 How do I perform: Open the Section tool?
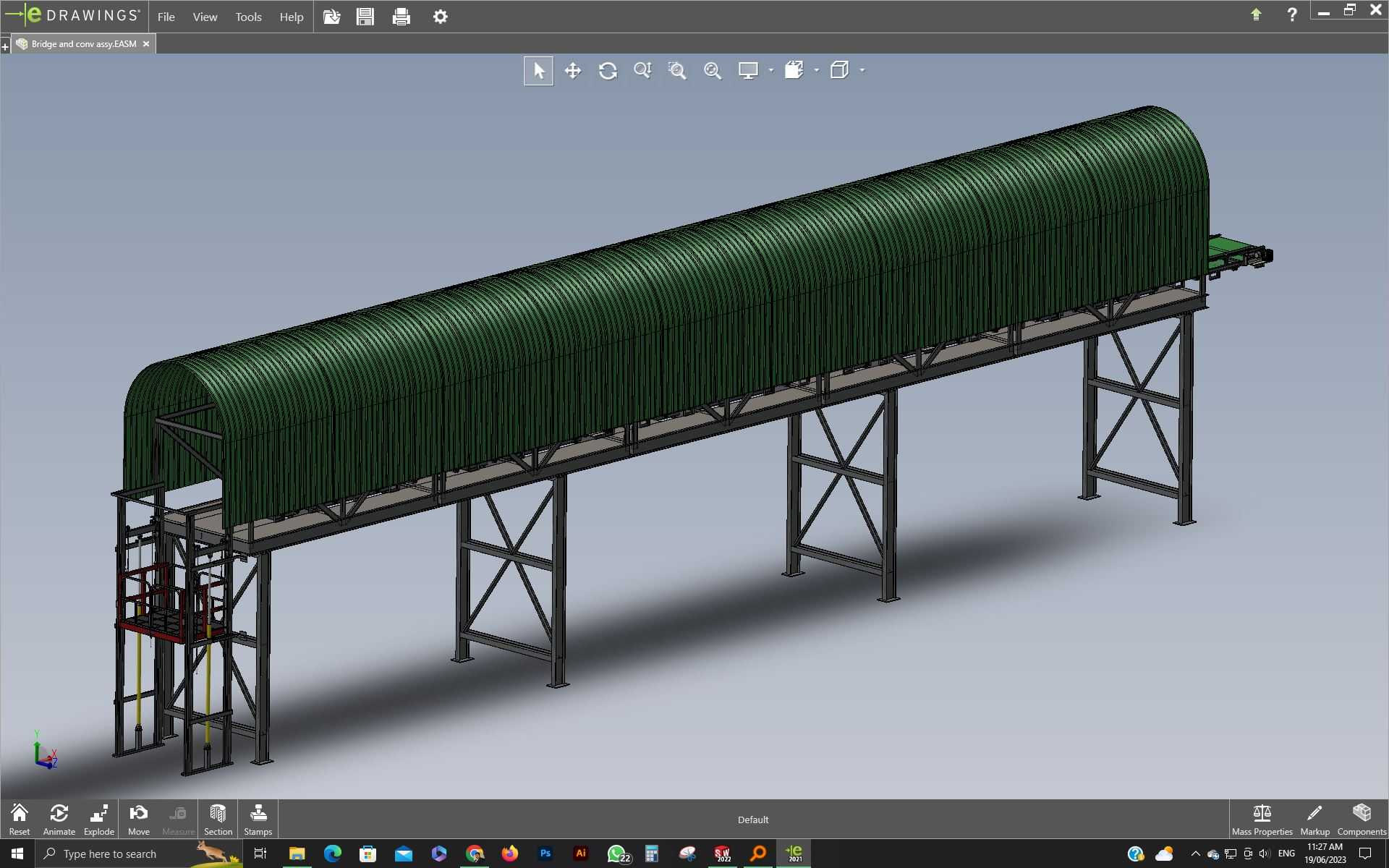pos(218,820)
